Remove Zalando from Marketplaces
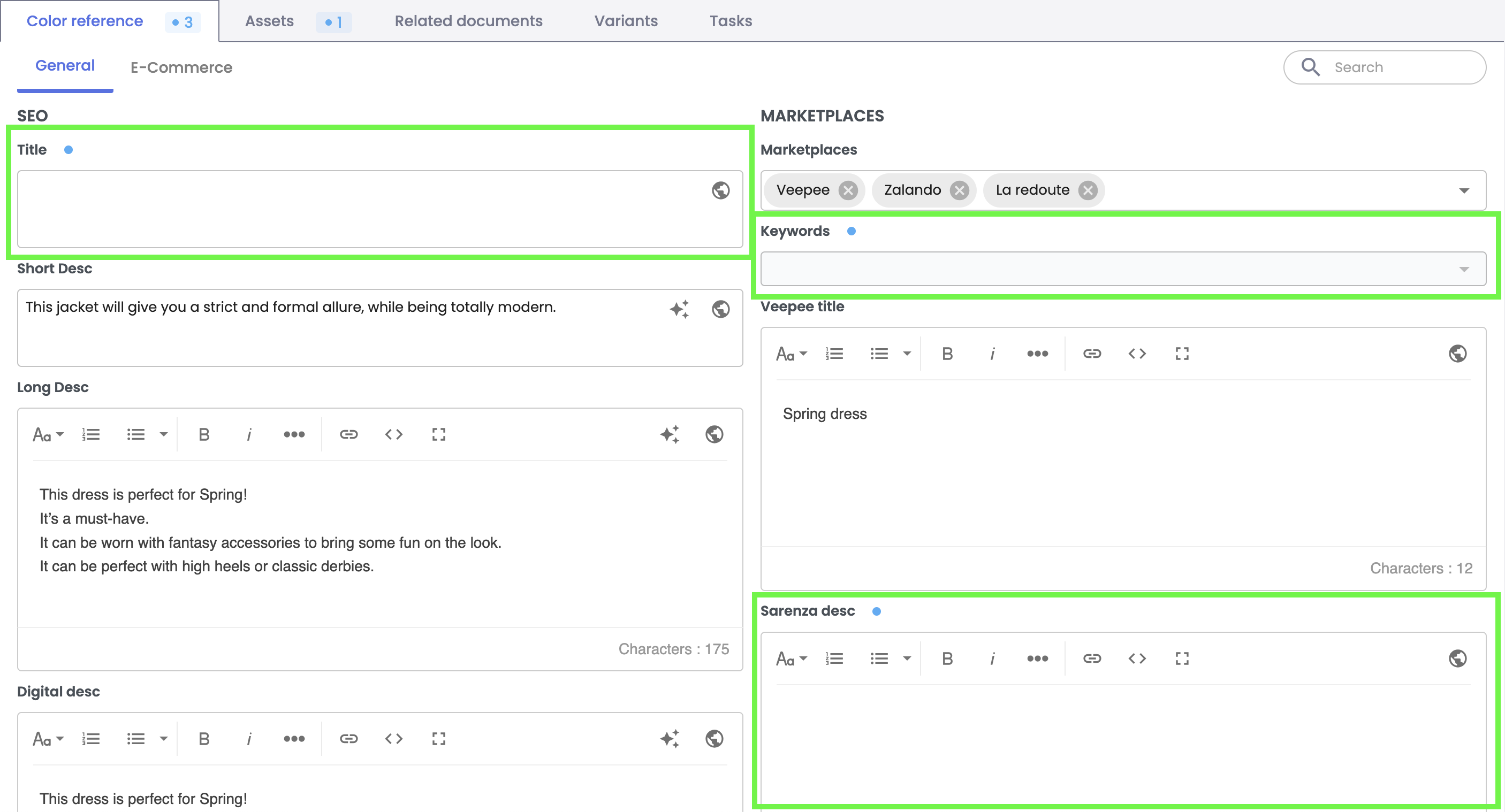This screenshot has width=1505, height=812. pos(959,190)
